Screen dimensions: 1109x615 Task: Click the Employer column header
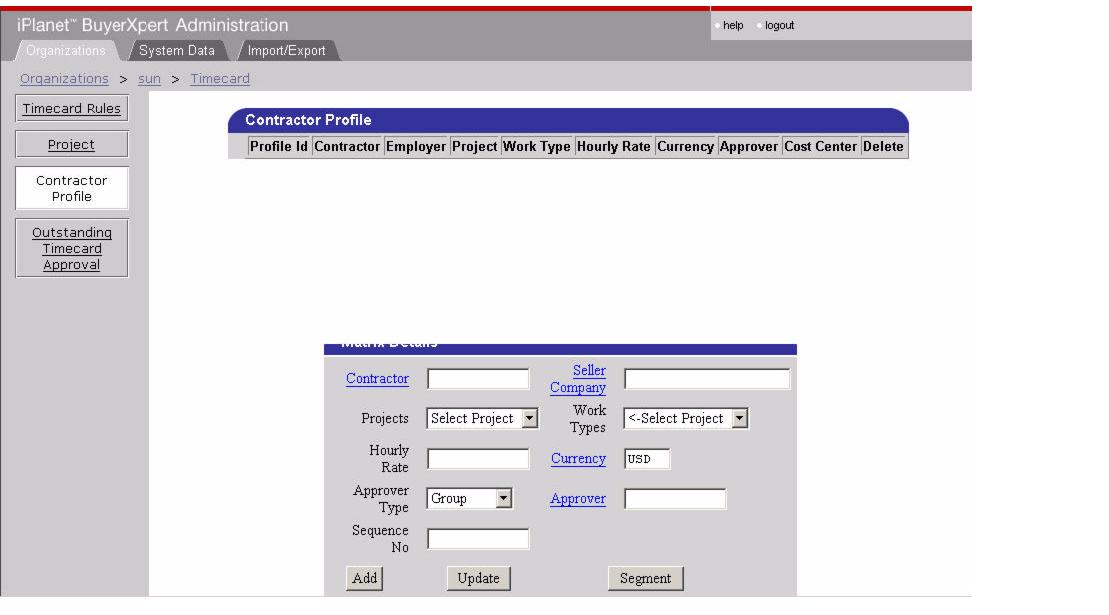coord(416,146)
